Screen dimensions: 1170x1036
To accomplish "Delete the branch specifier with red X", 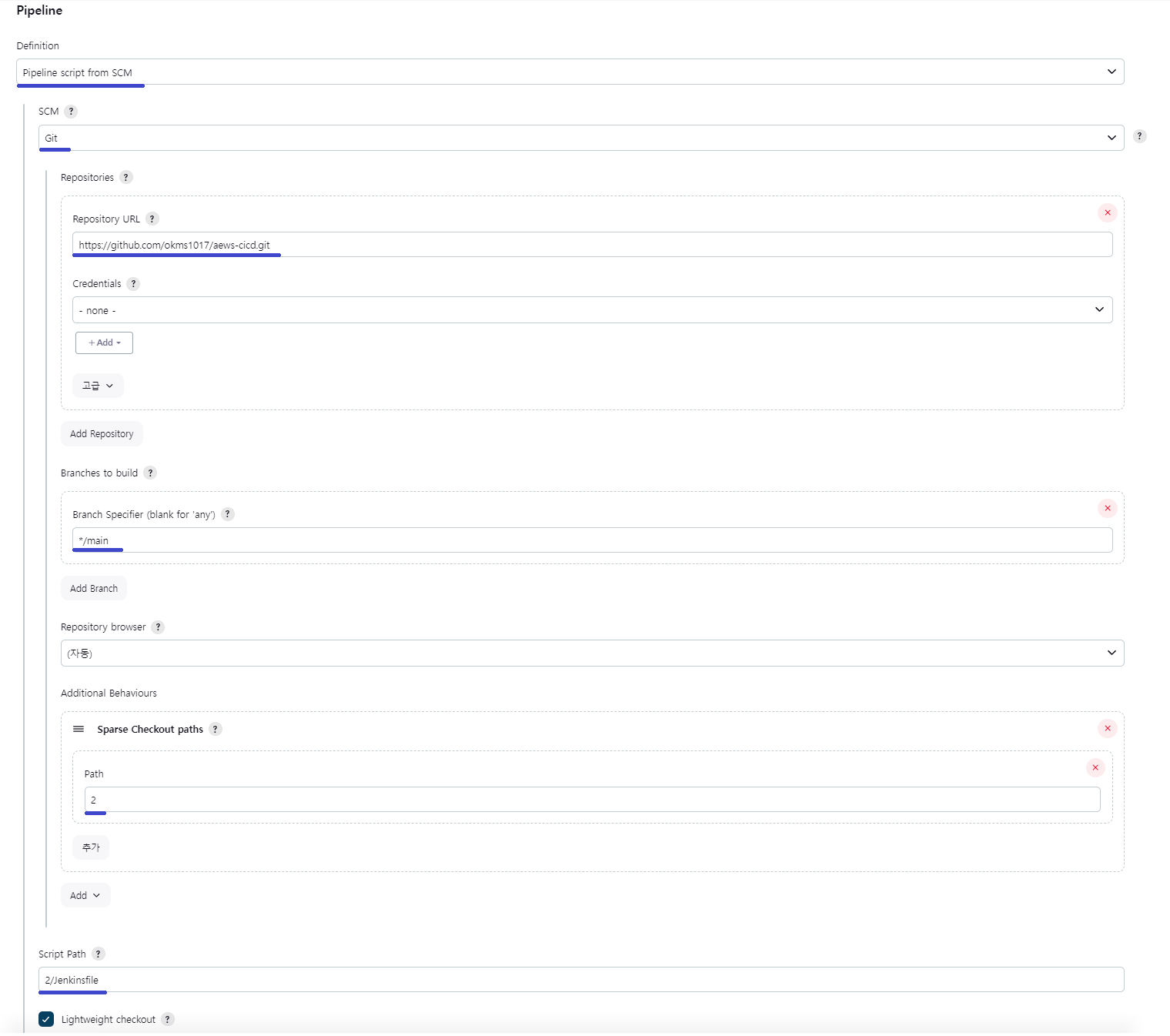I will point(1108,509).
